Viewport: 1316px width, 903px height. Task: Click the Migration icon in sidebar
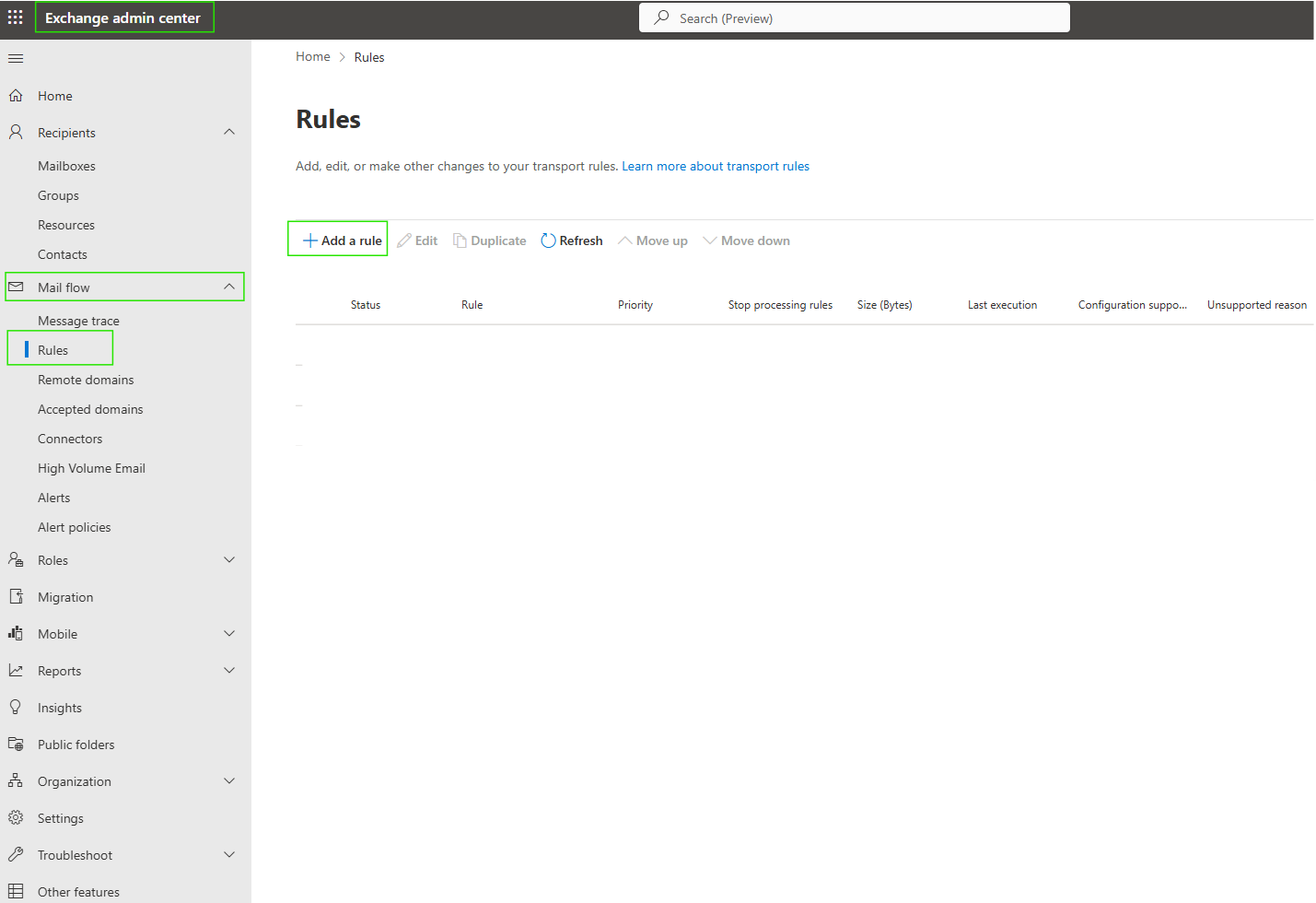coord(16,597)
